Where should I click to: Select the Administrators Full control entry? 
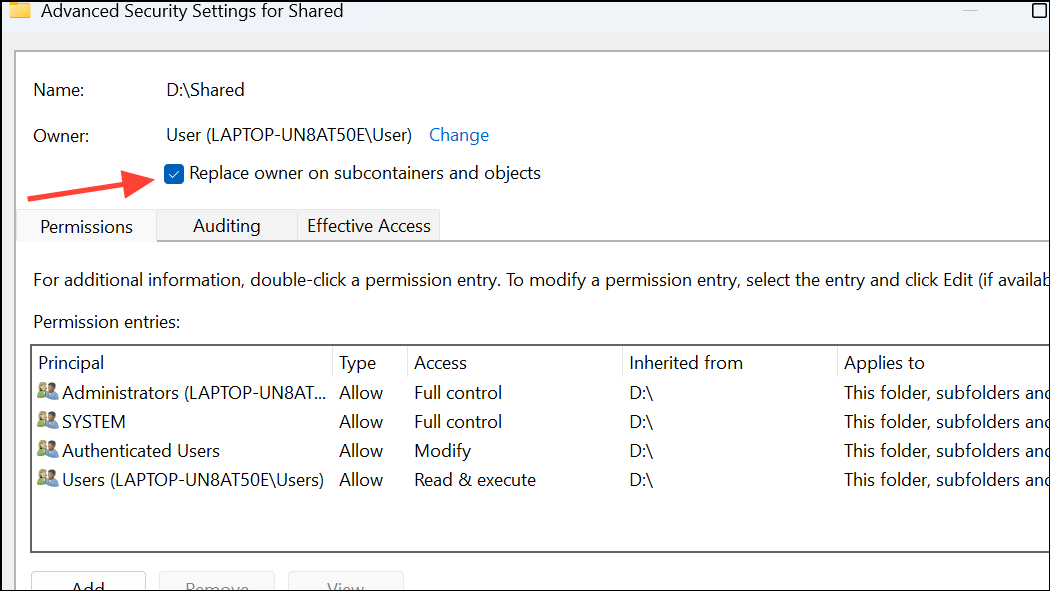(x=540, y=393)
